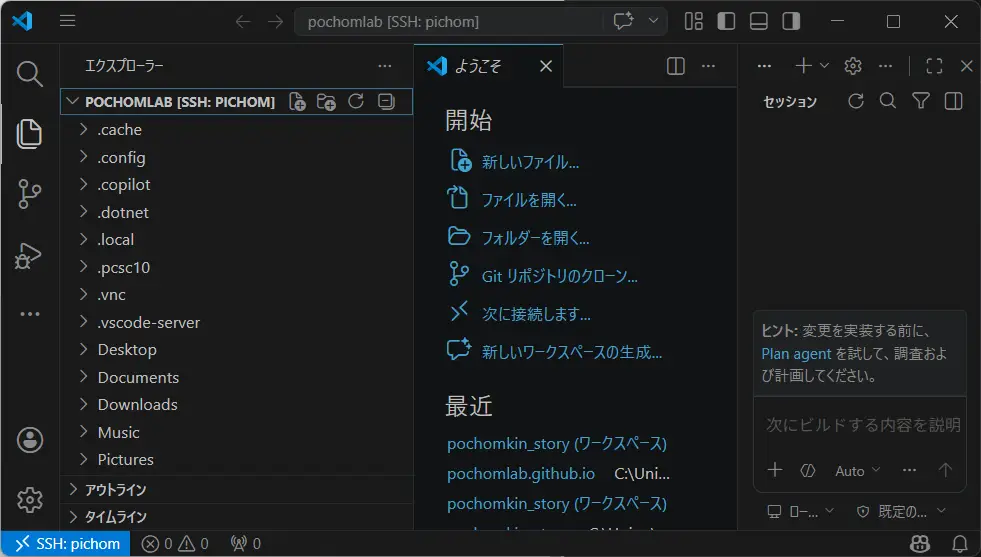Toggle the primary side bar
The width and height of the screenshot is (981, 557).
(x=726, y=21)
